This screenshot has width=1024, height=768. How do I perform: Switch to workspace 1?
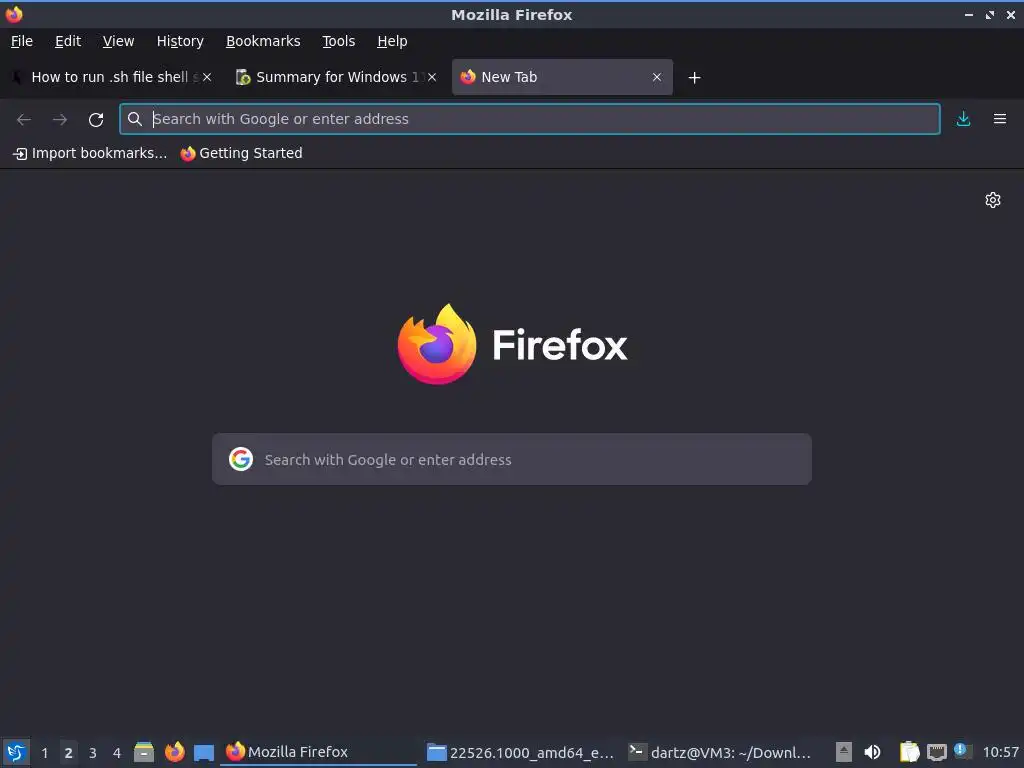44,753
